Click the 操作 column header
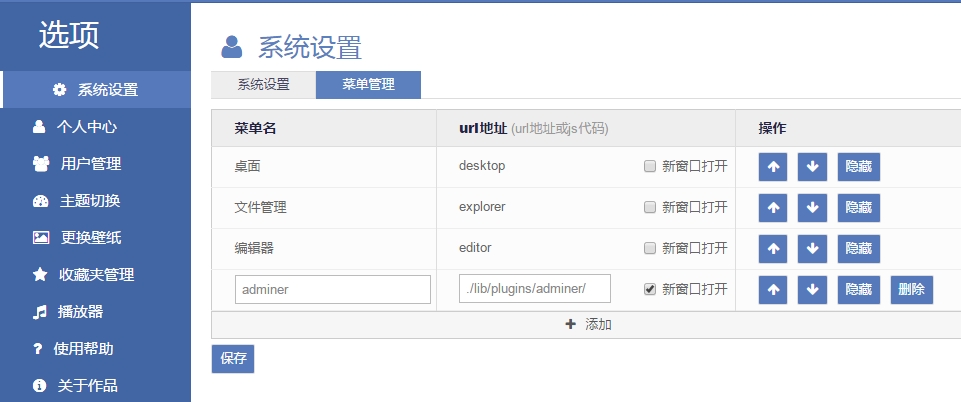 click(x=848, y=128)
